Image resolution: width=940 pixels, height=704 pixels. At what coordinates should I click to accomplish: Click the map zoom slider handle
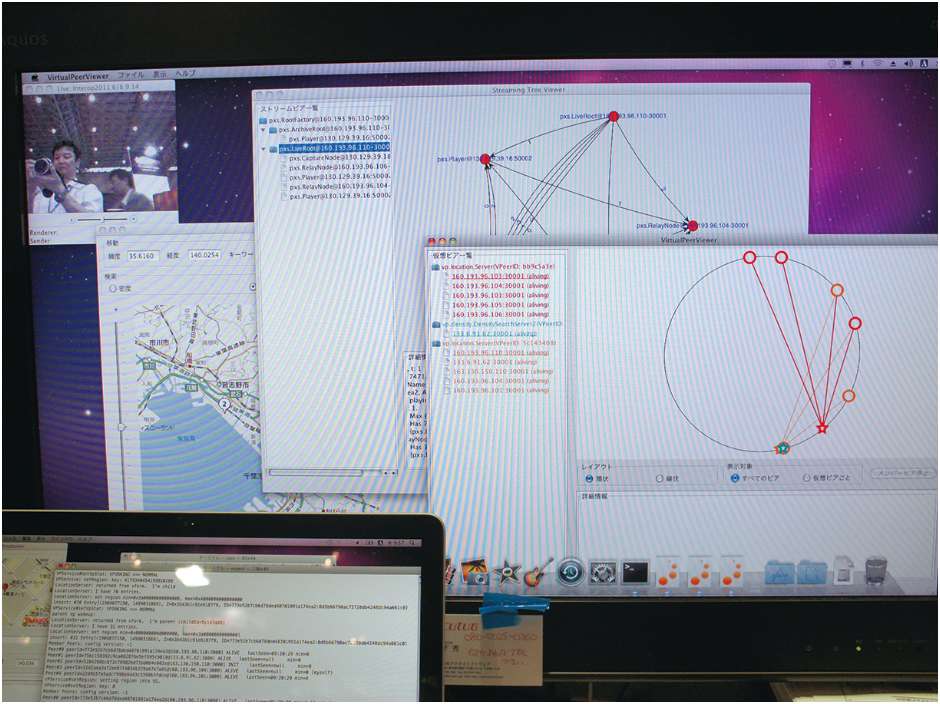click(122, 427)
